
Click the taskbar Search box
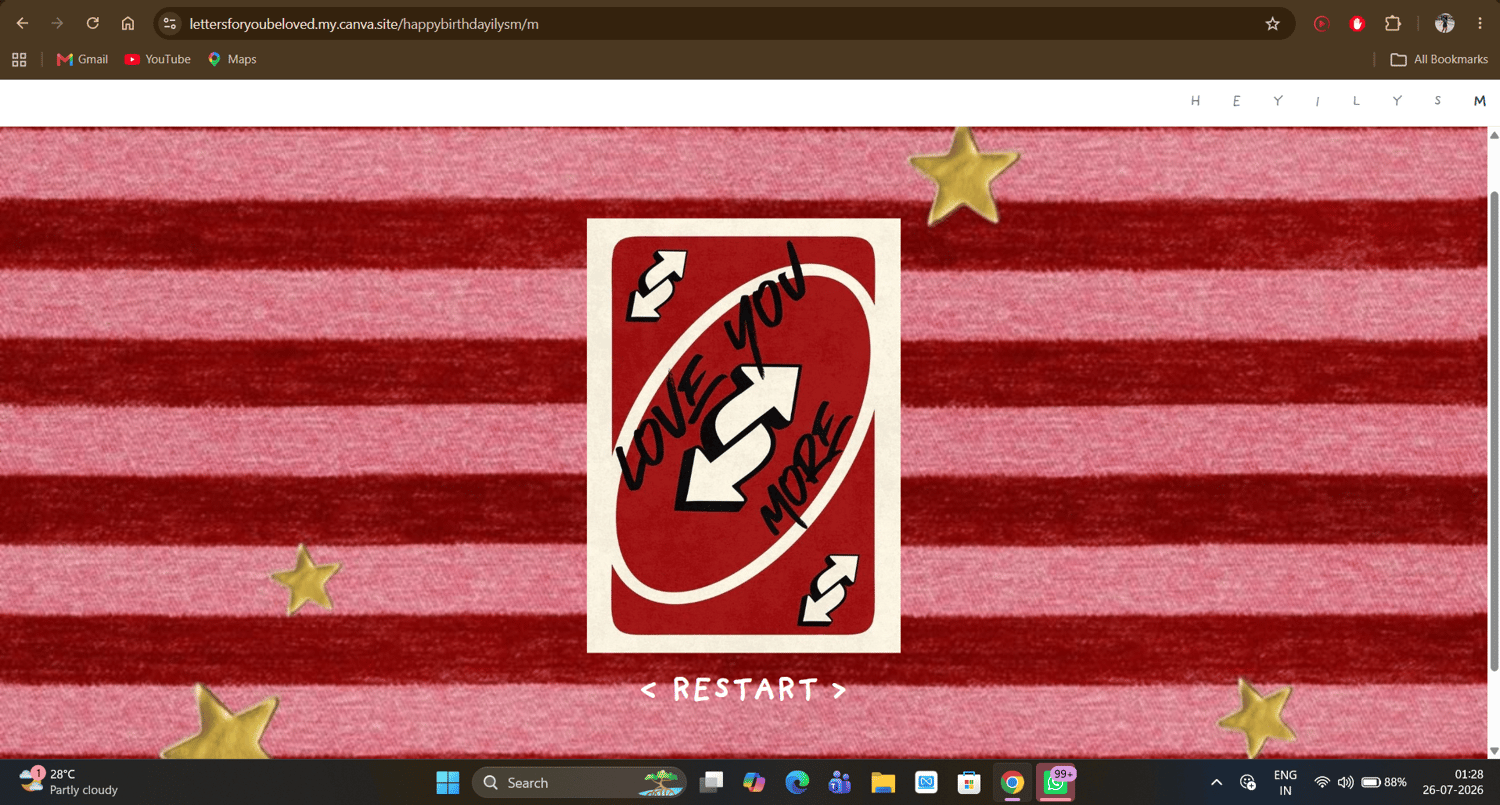(579, 782)
